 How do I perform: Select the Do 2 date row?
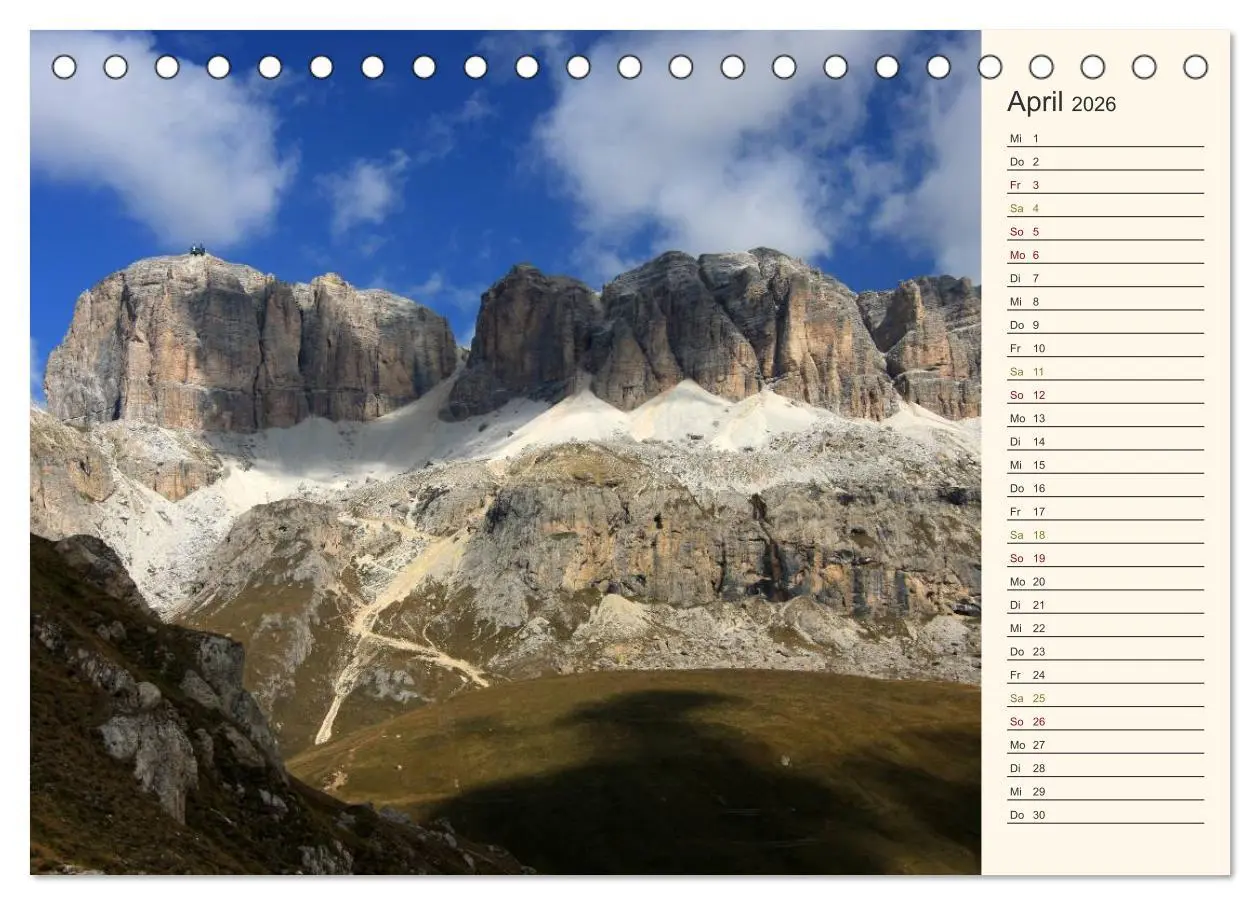[x=1105, y=161]
